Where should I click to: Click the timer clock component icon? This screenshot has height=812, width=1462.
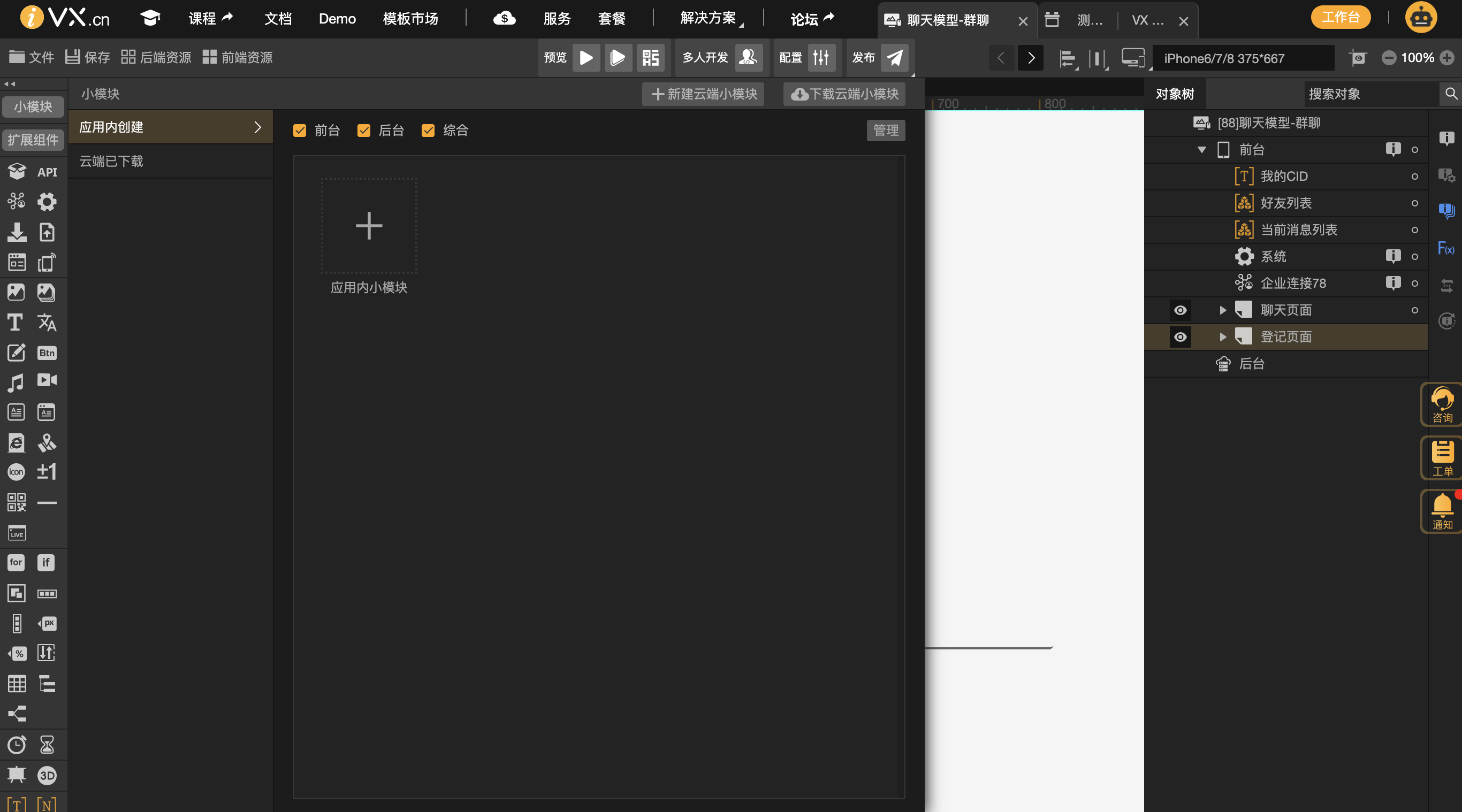coord(17,745)
